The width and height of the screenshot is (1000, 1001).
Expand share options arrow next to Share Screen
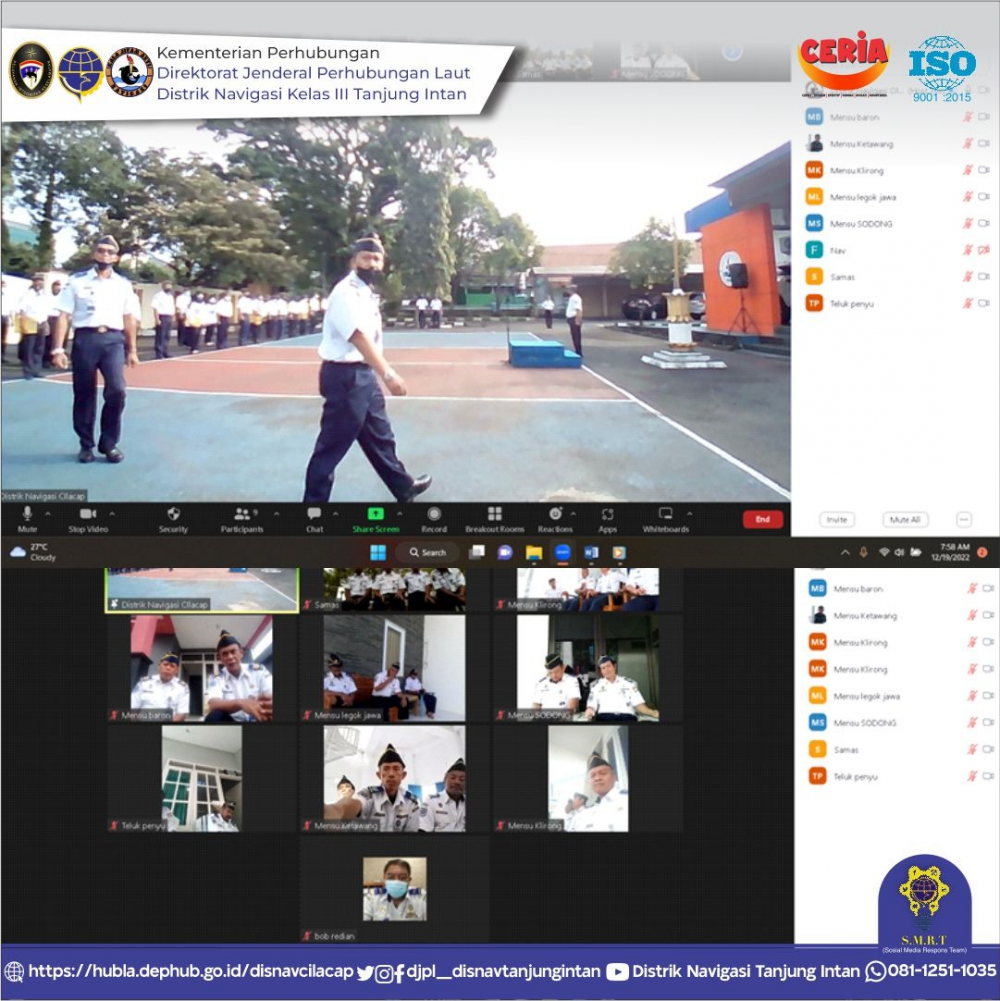point(400,513)
